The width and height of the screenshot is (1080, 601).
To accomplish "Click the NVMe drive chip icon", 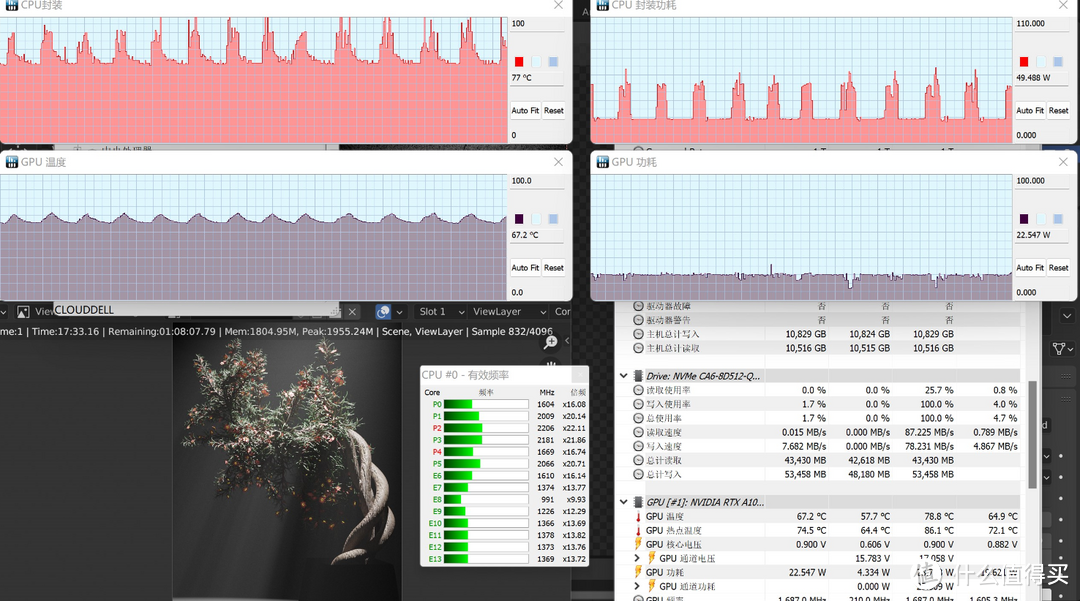I will coord(638,376).
